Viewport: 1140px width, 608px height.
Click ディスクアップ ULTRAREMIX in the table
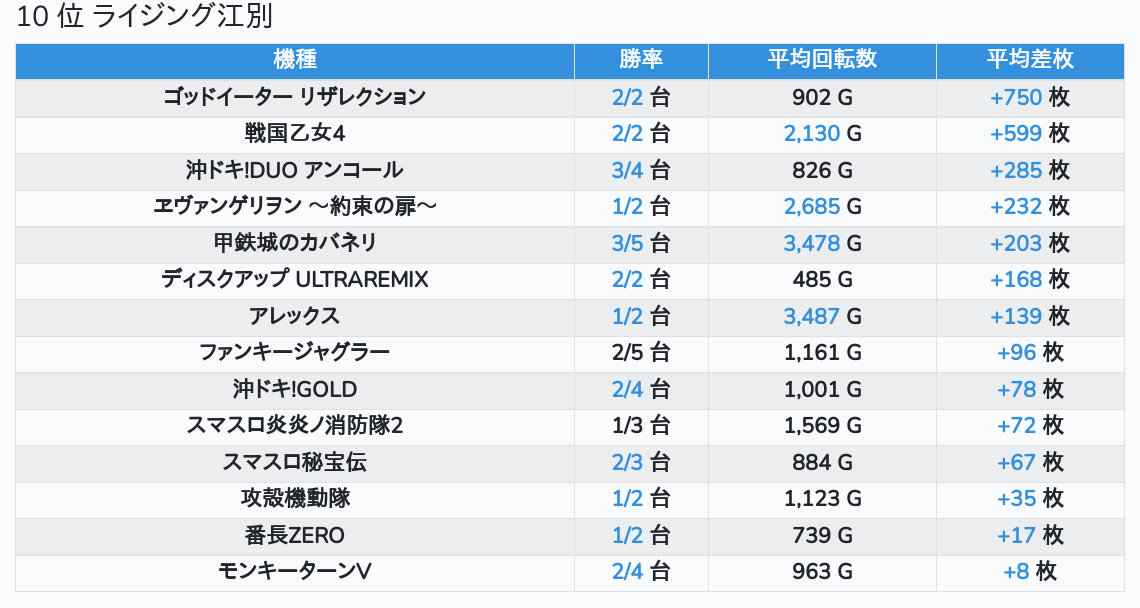pos(295,279)
